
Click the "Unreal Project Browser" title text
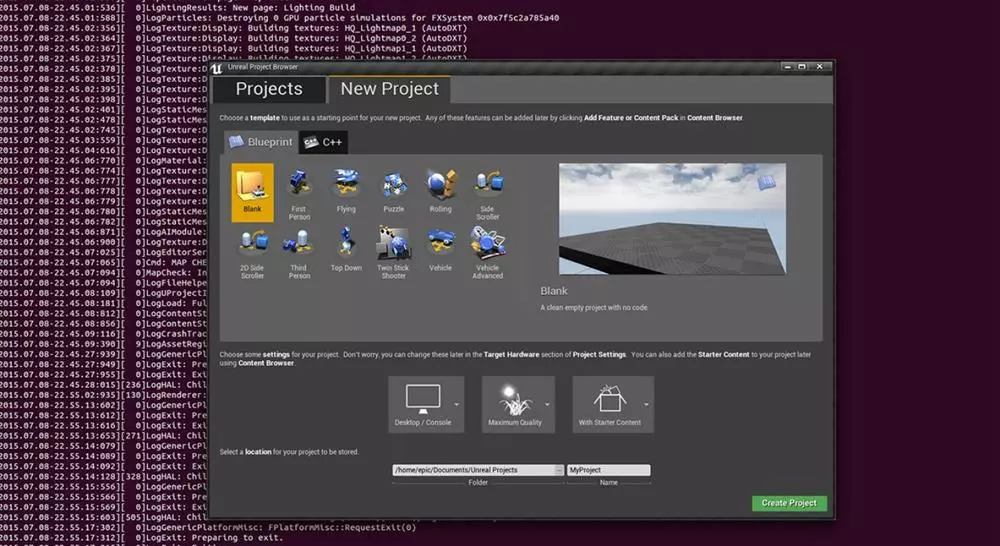[263, 67]
